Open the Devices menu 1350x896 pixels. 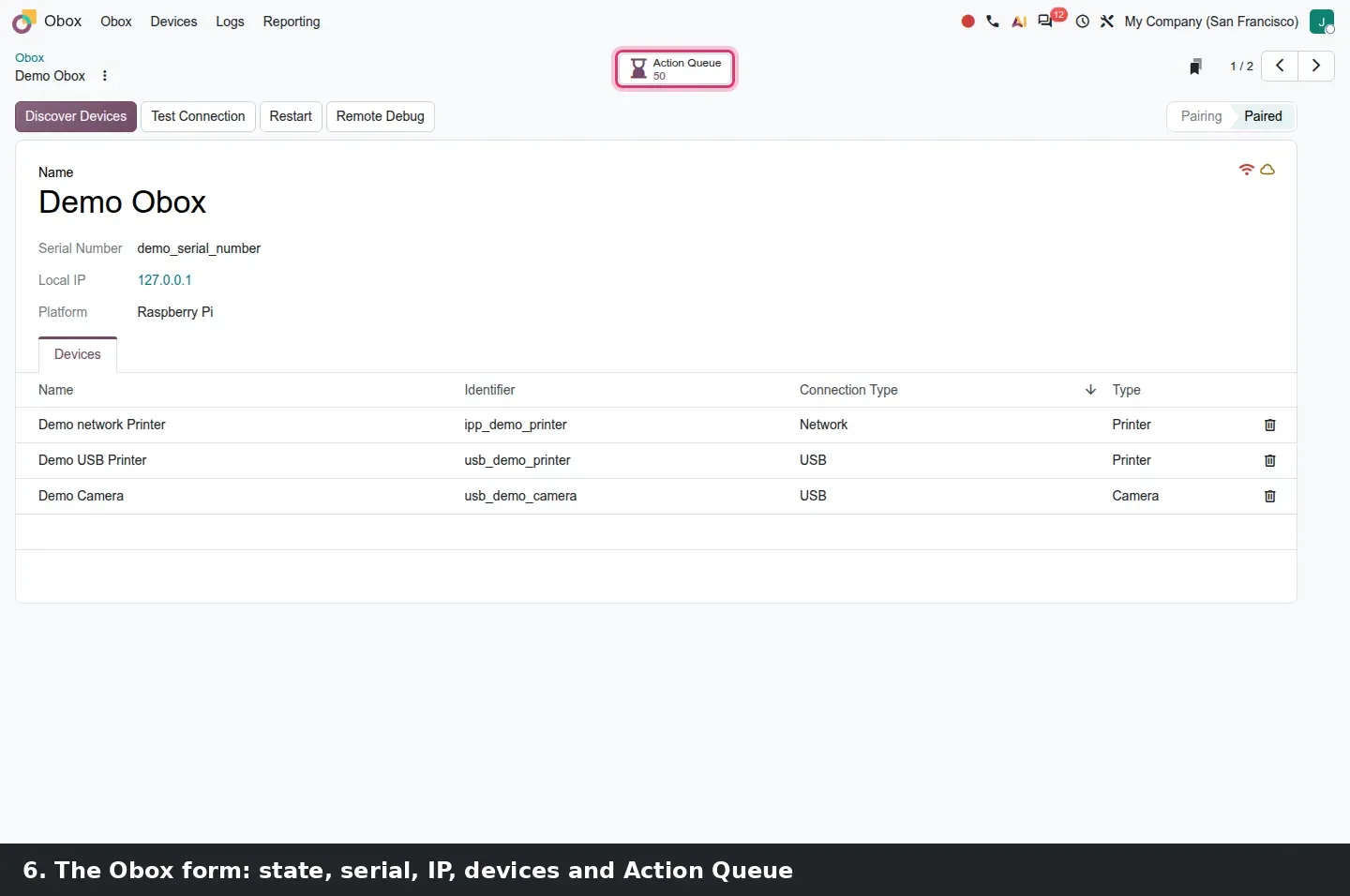(x=173, y=22)
